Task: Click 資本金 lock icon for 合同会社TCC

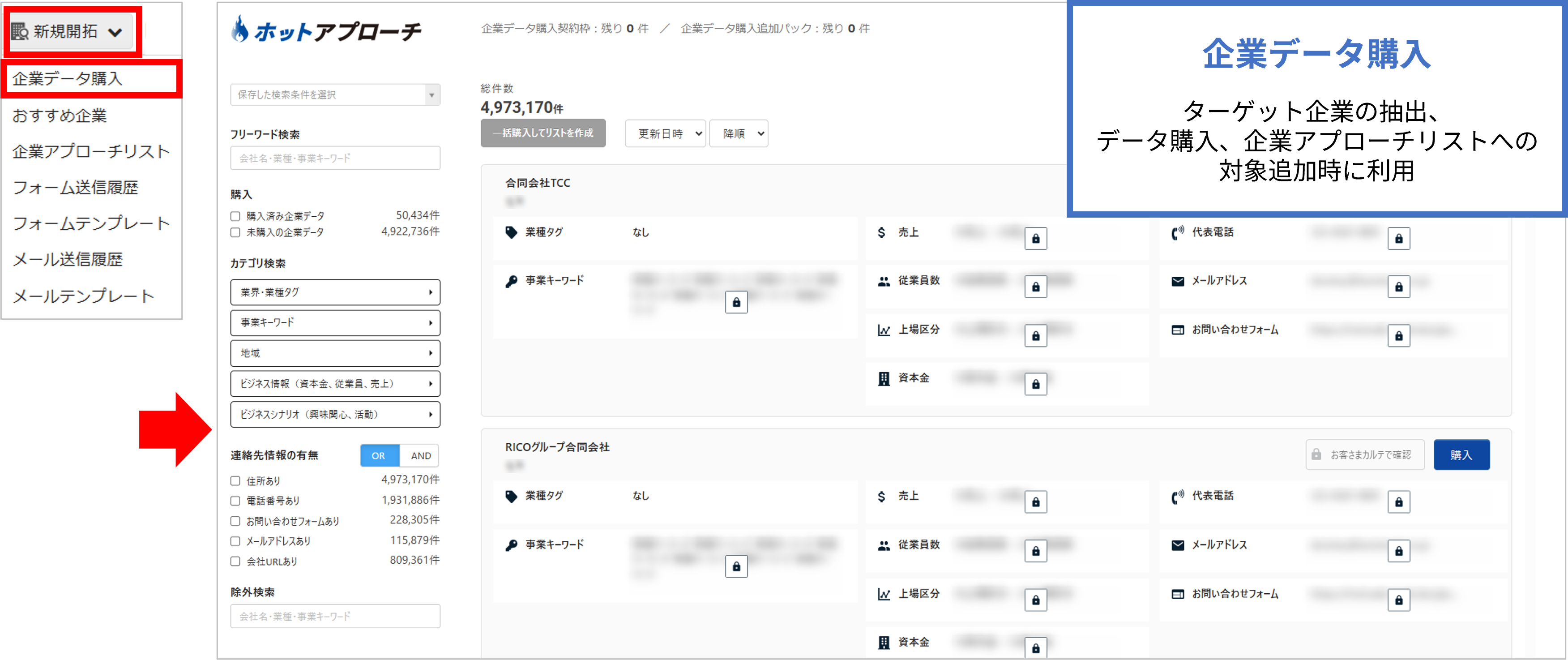Action: click(1035, 384)
